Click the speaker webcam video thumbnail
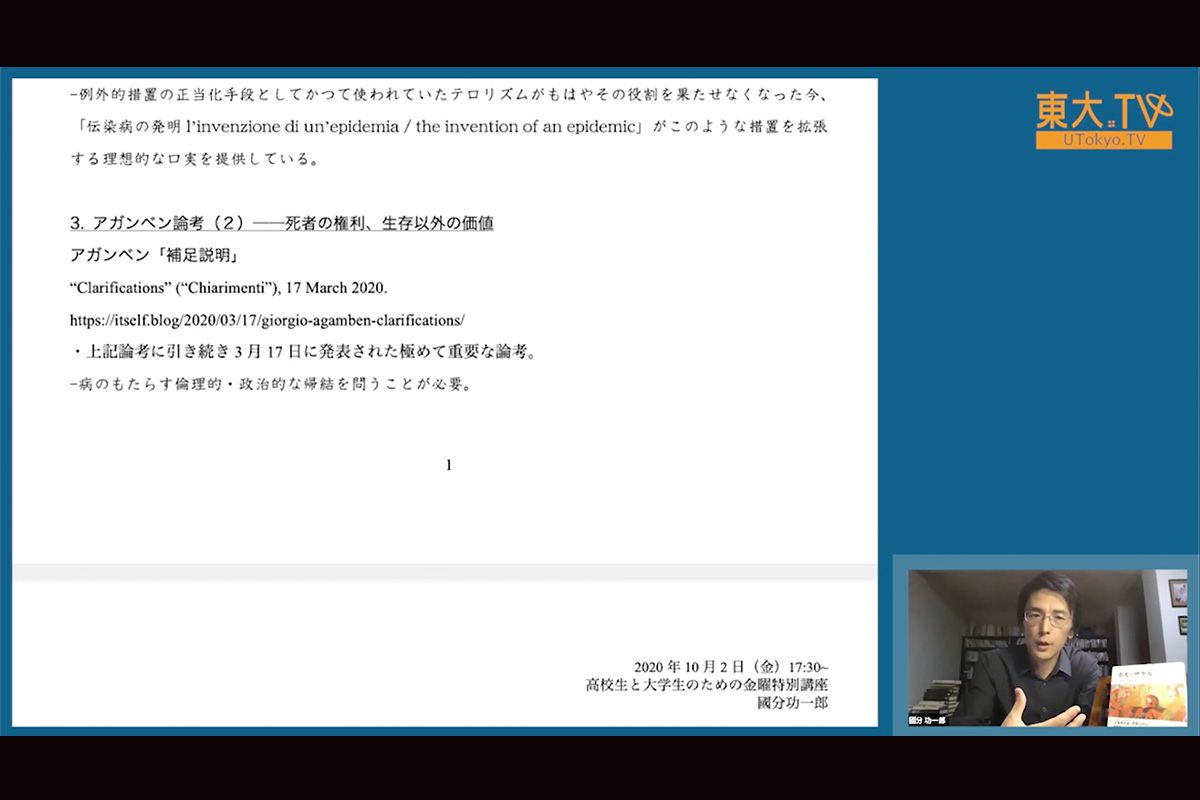The width and height of the screenshot is (1200, 800). [1047, 648]
